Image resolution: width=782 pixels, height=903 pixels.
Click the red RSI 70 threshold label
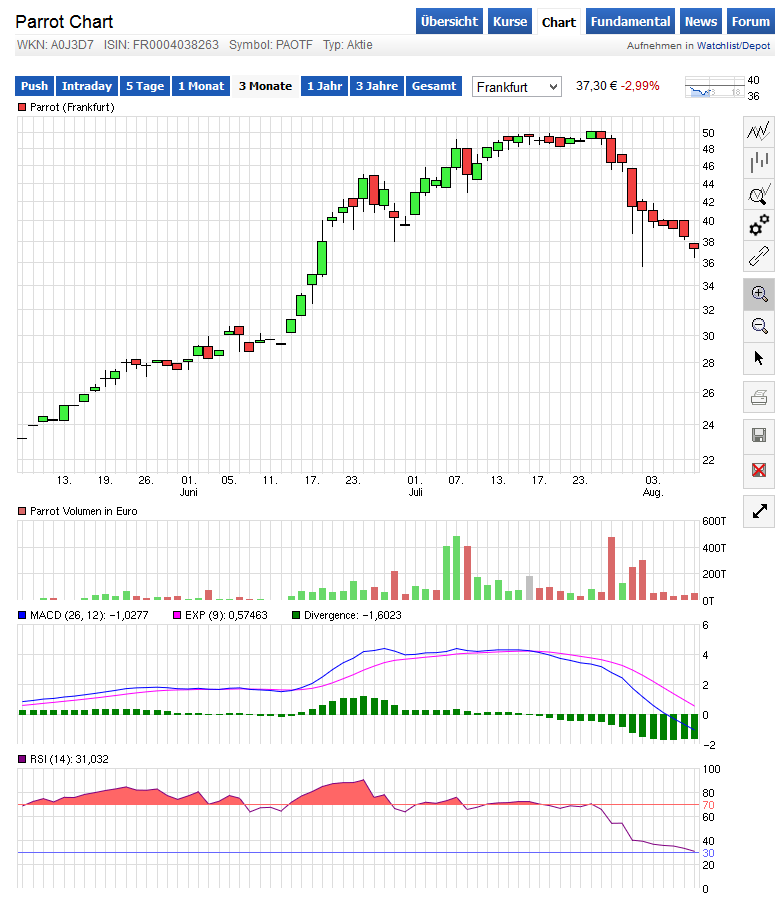click(708, 805)
